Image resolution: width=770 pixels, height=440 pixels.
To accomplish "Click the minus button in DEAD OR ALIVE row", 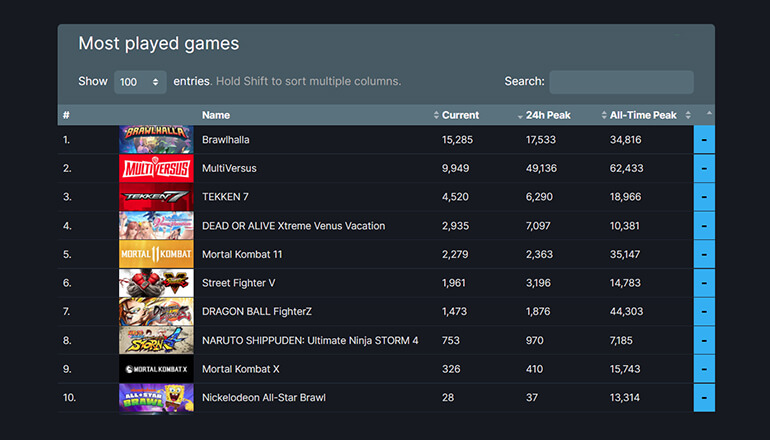I will click(x=704, y=225).
